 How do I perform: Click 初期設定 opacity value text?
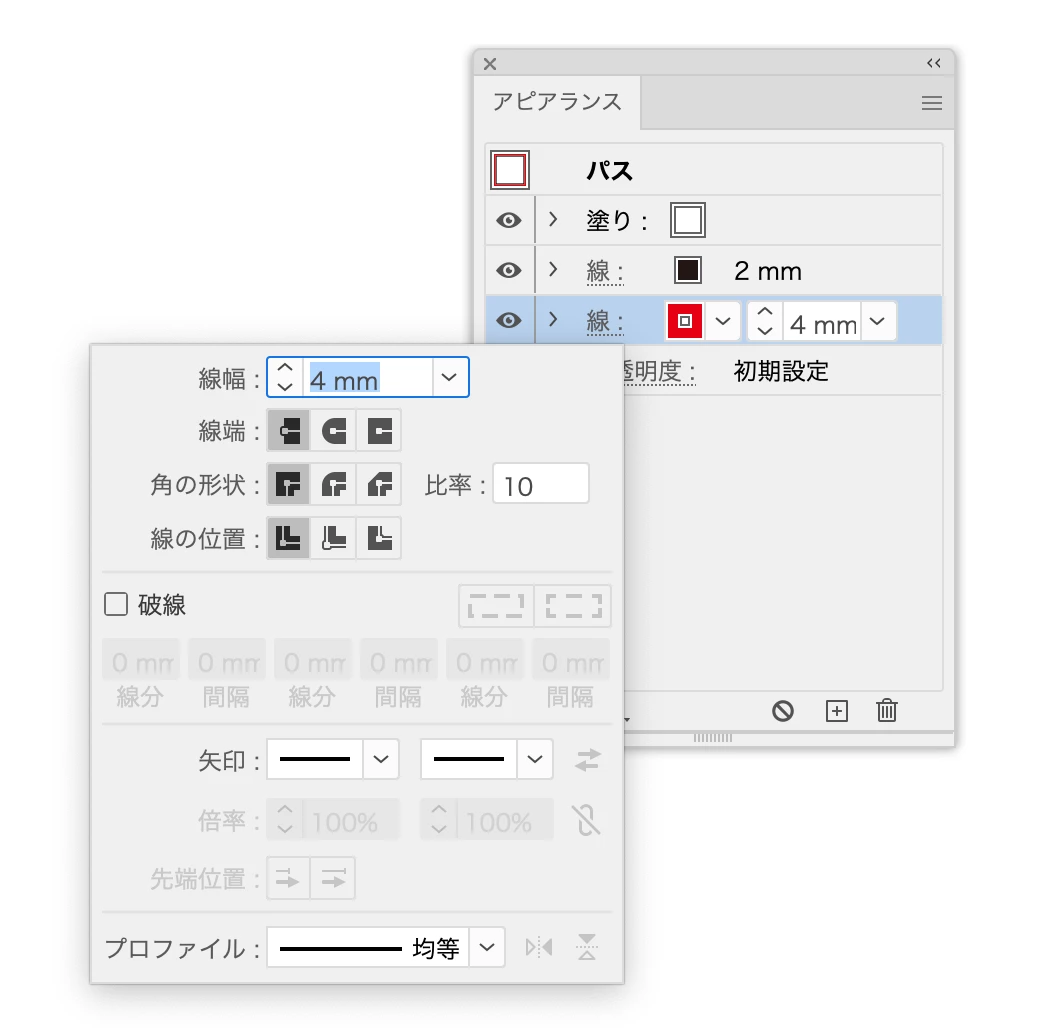[x=780, y=371]
